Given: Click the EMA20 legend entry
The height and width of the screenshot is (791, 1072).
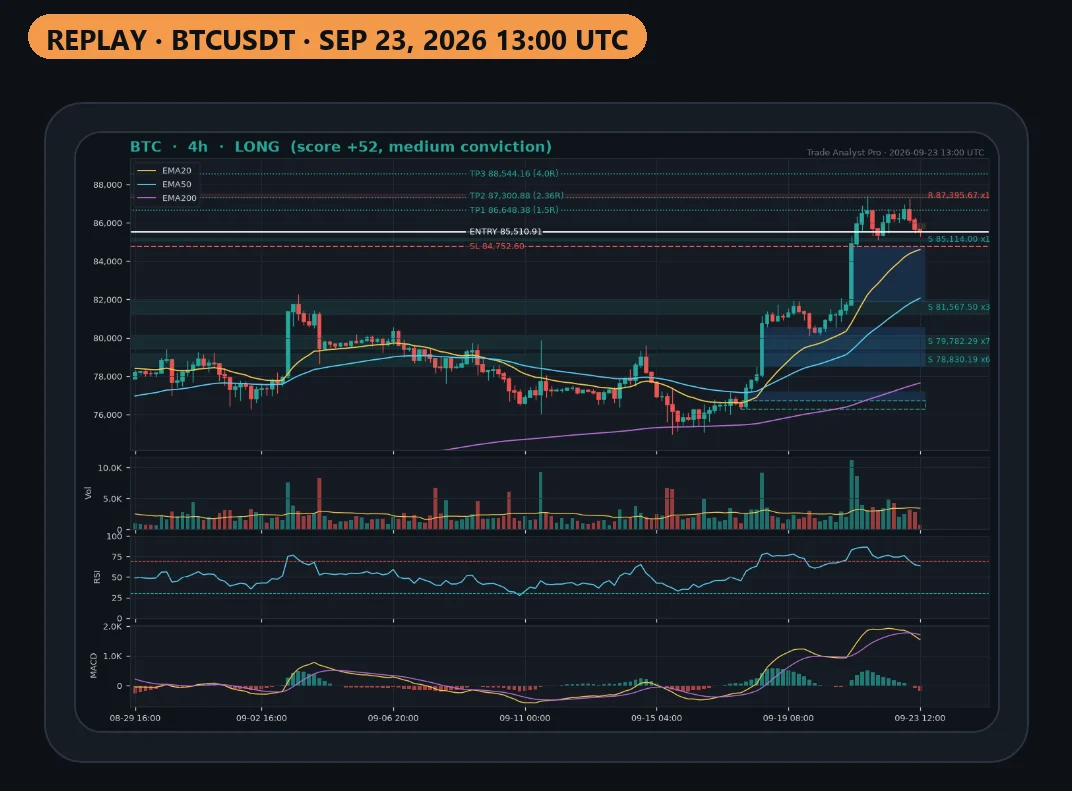Looking at the screenshot, I should 164,170.
